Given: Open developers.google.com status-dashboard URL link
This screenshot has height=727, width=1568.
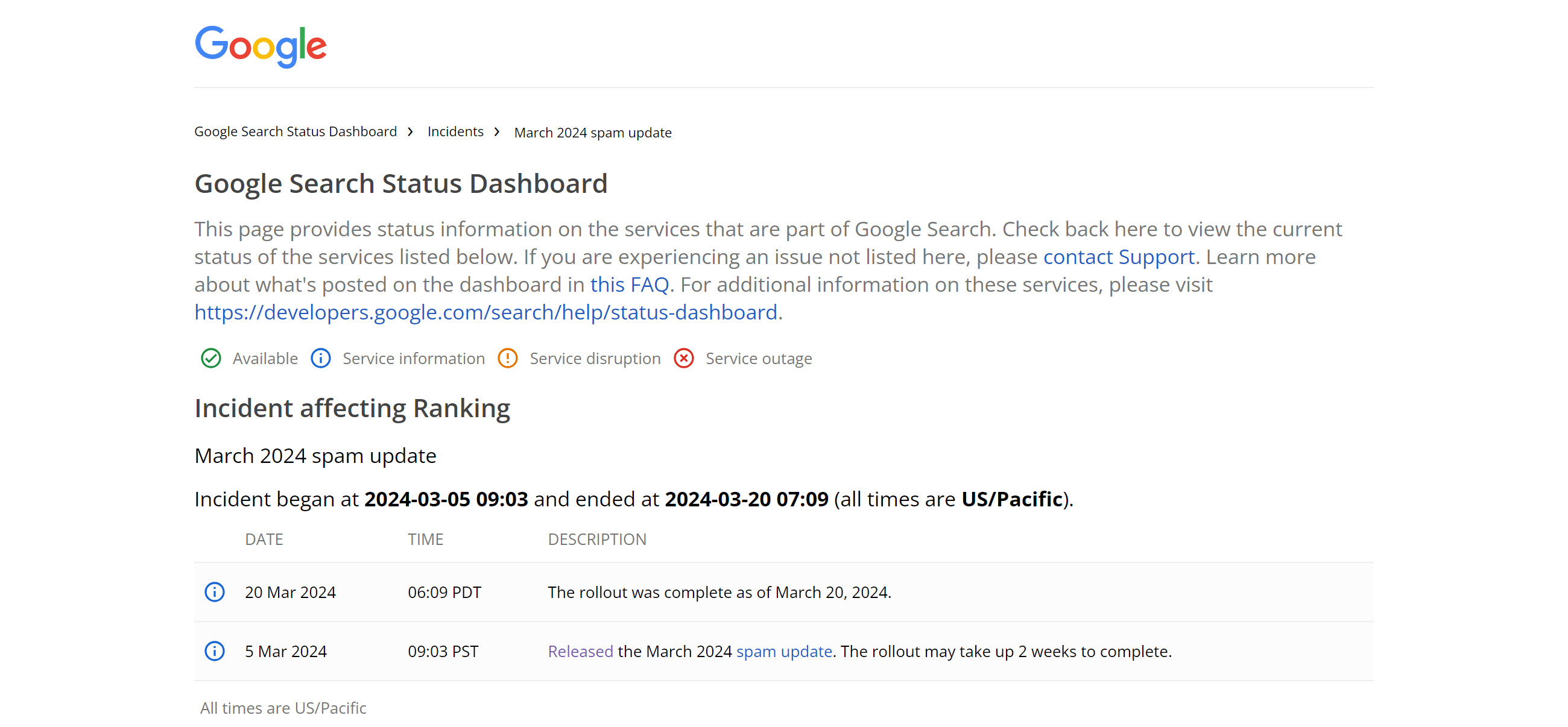Looking at the screenshot, I should coord(485,312).
